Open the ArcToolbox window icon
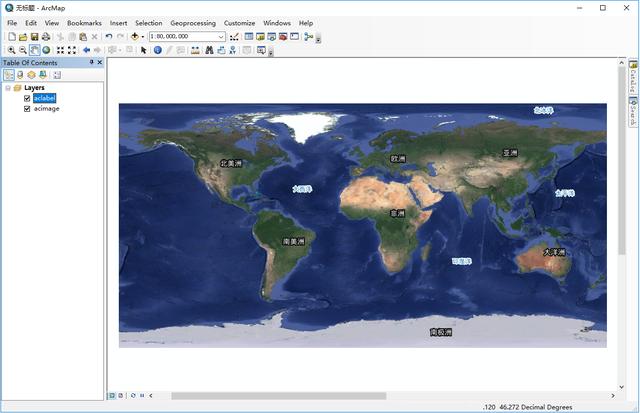The width and height of the screenshot is (640, 413). pyautogui.click(x=283, y=37)
